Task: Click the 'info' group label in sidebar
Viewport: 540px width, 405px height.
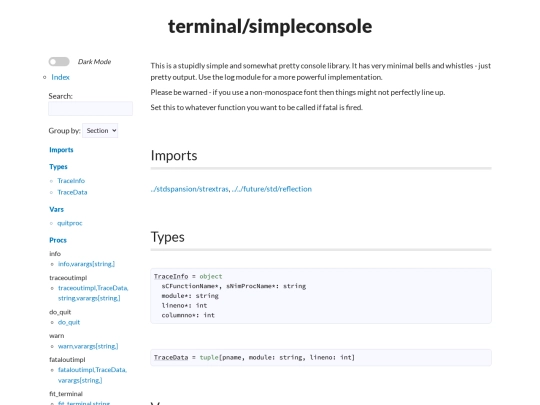Action: point(55,254)
